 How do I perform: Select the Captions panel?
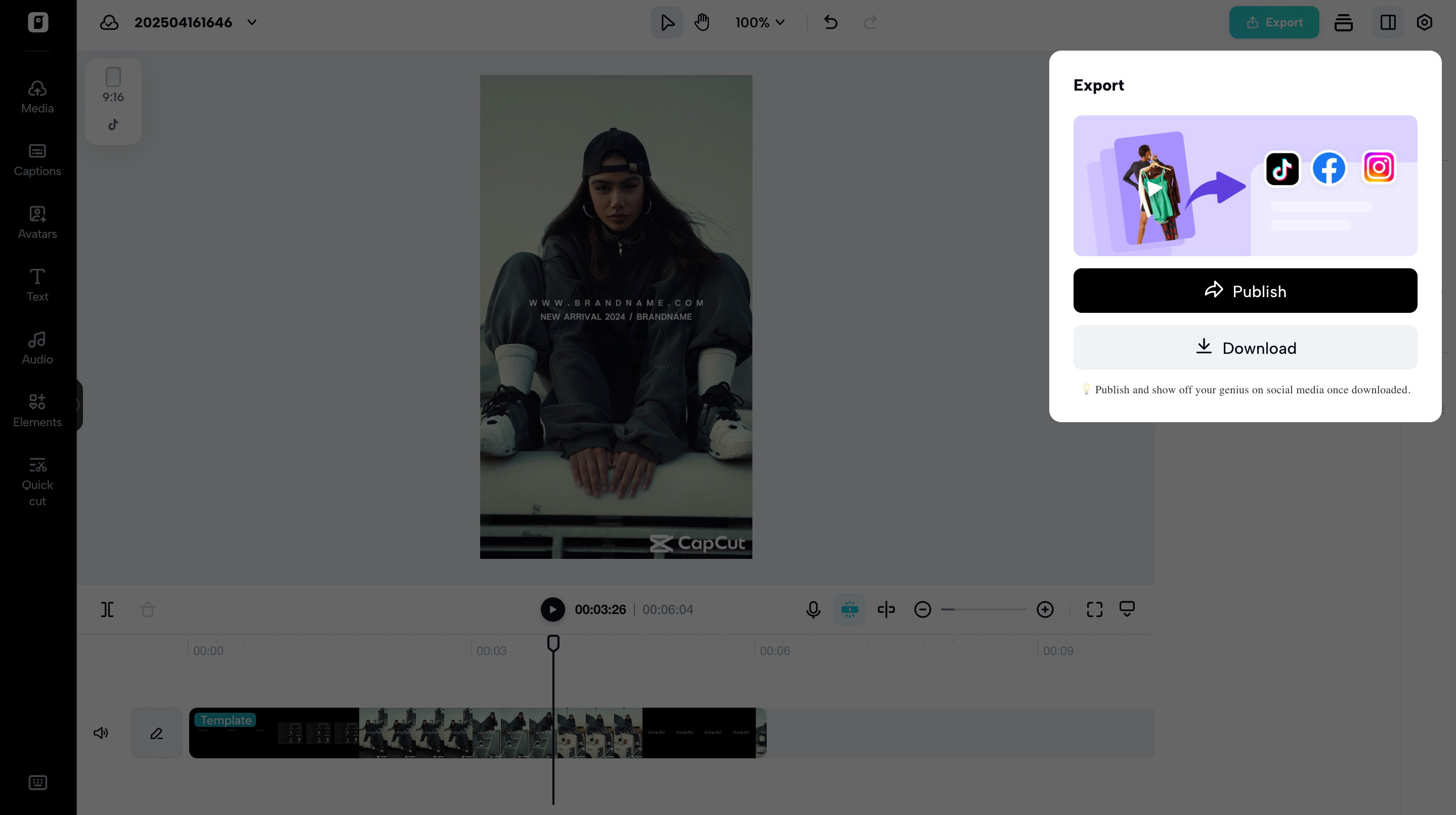37,159
